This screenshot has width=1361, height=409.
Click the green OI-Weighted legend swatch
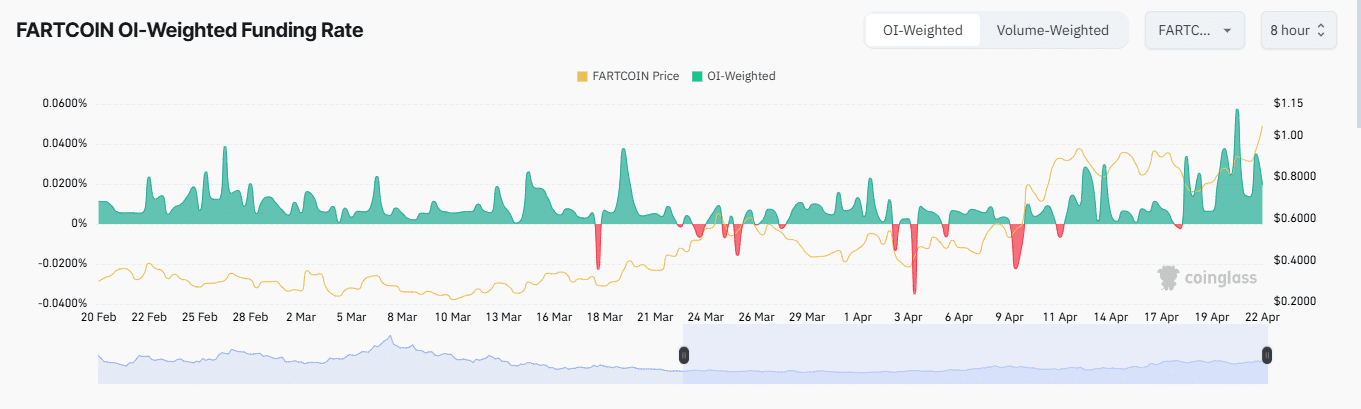click(697, 76)
